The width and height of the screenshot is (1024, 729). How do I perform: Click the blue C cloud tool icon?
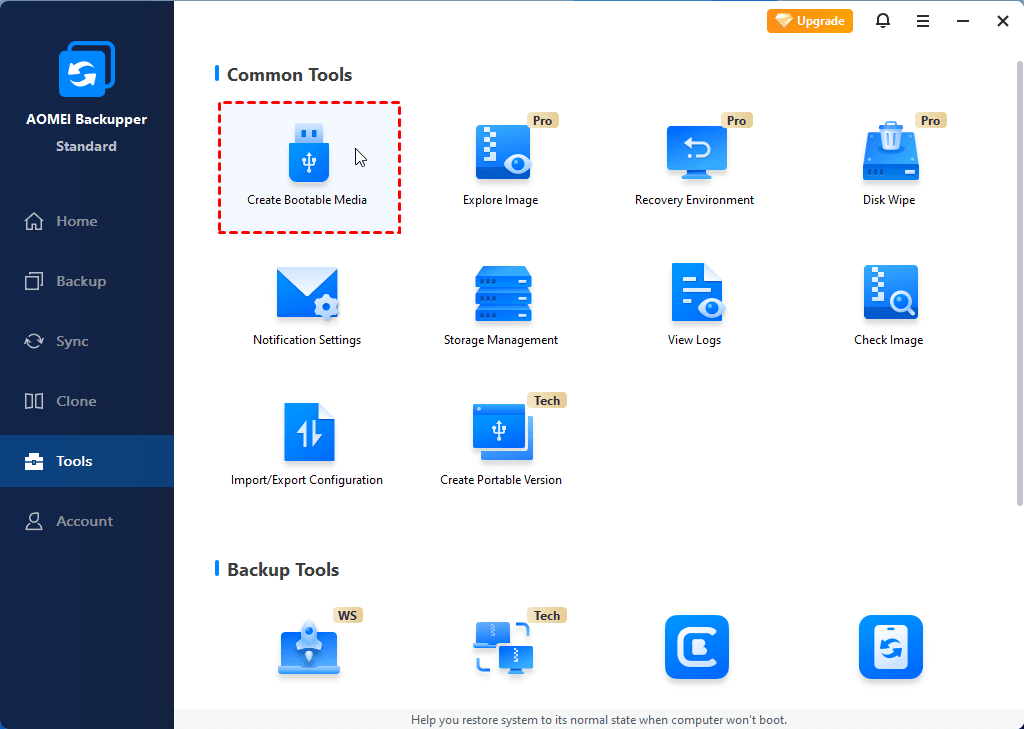696,648
